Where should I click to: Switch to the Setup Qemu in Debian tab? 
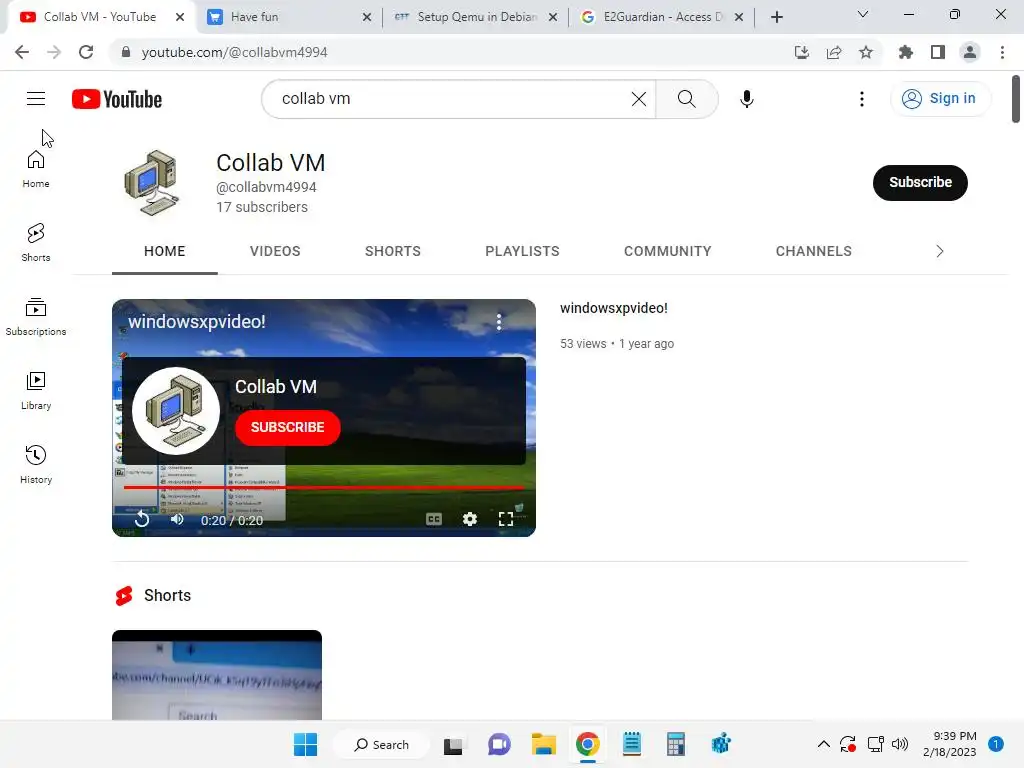click(475, 17)
